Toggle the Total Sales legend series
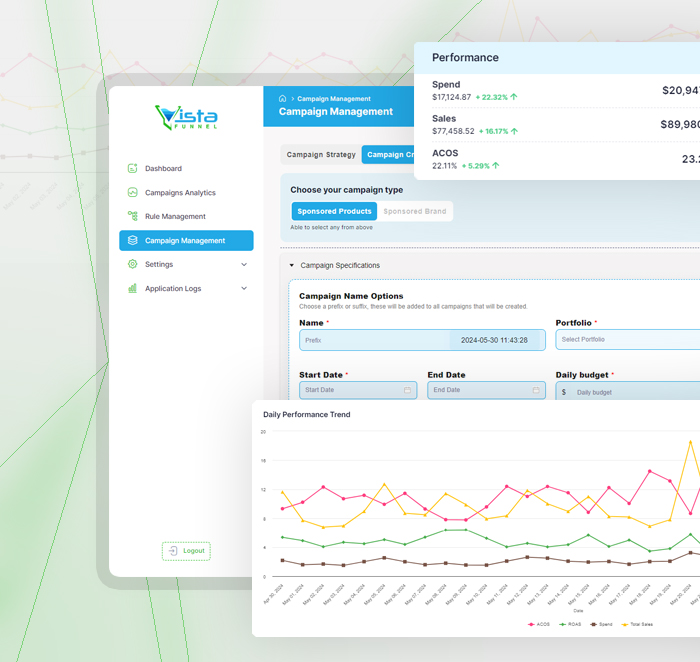700x662 pixels. click(637, 624)
